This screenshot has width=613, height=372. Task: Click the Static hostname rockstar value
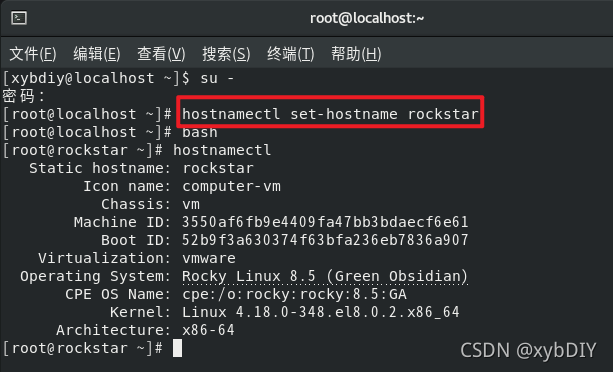218,168
